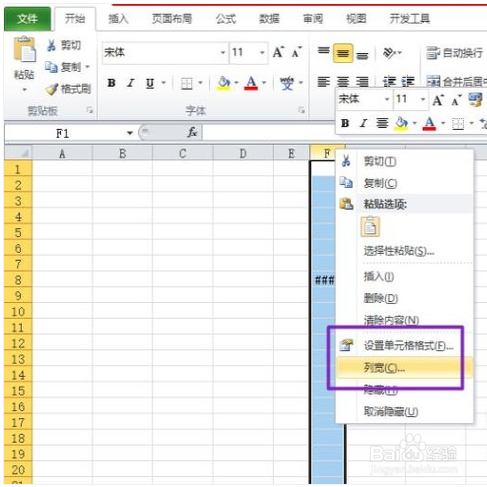Select the Format Painter brush
Image resolution: width=487 pixels, height=487 pixels.
point(52,89)
